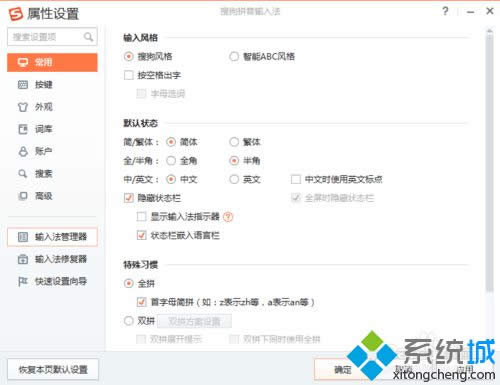Image resolution: width=500 pixels, height=385 pixels.
Task: Click in the 搜索设置项 search field
Action: (52, 37)
